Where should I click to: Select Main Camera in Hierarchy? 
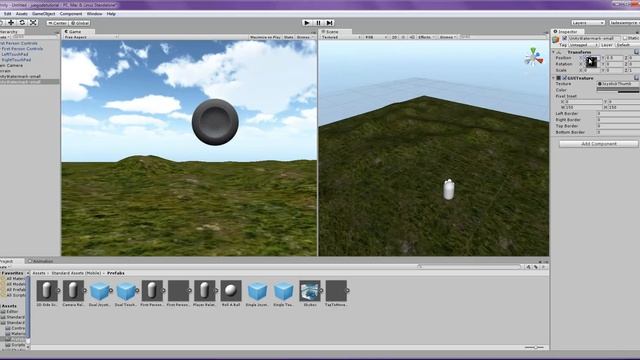click(x=11, y=65)
